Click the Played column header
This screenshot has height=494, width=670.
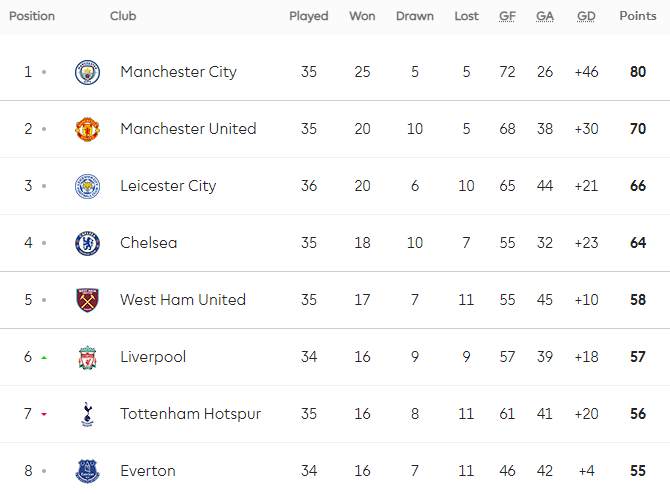308,16
